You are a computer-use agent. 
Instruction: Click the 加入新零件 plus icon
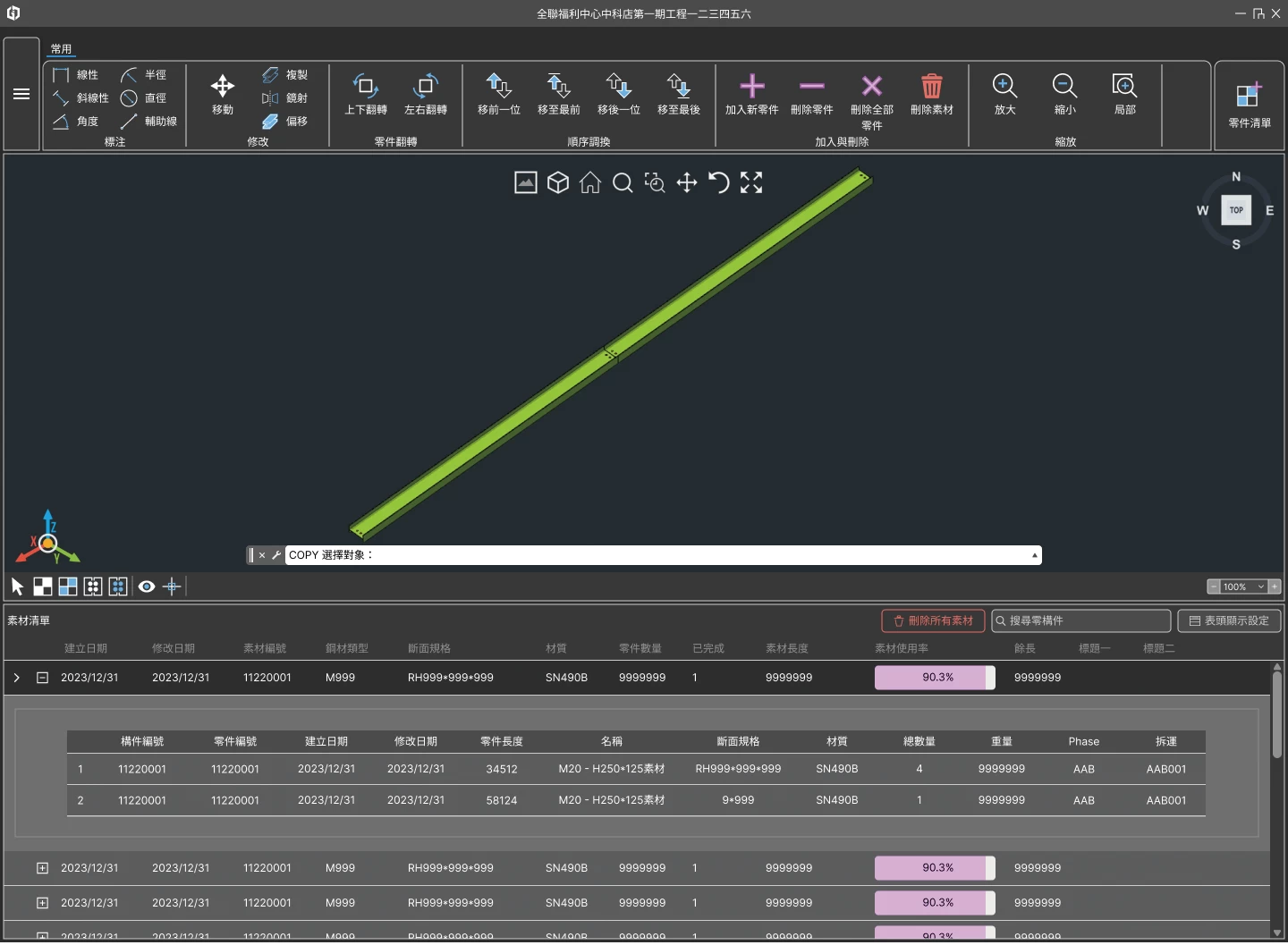click(x=751, y=87)
